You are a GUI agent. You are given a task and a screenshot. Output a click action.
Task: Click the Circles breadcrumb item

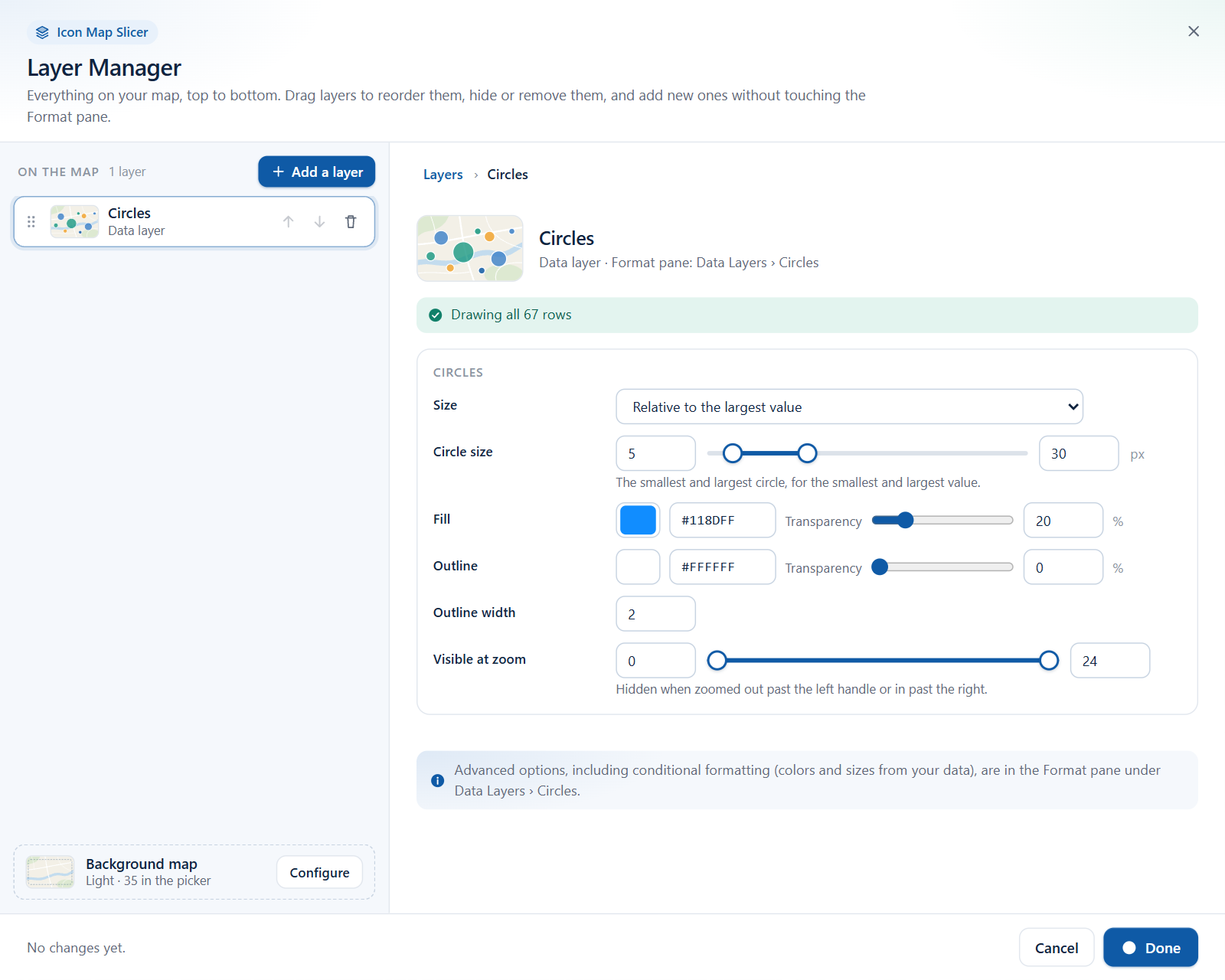(x=508, y=175)
